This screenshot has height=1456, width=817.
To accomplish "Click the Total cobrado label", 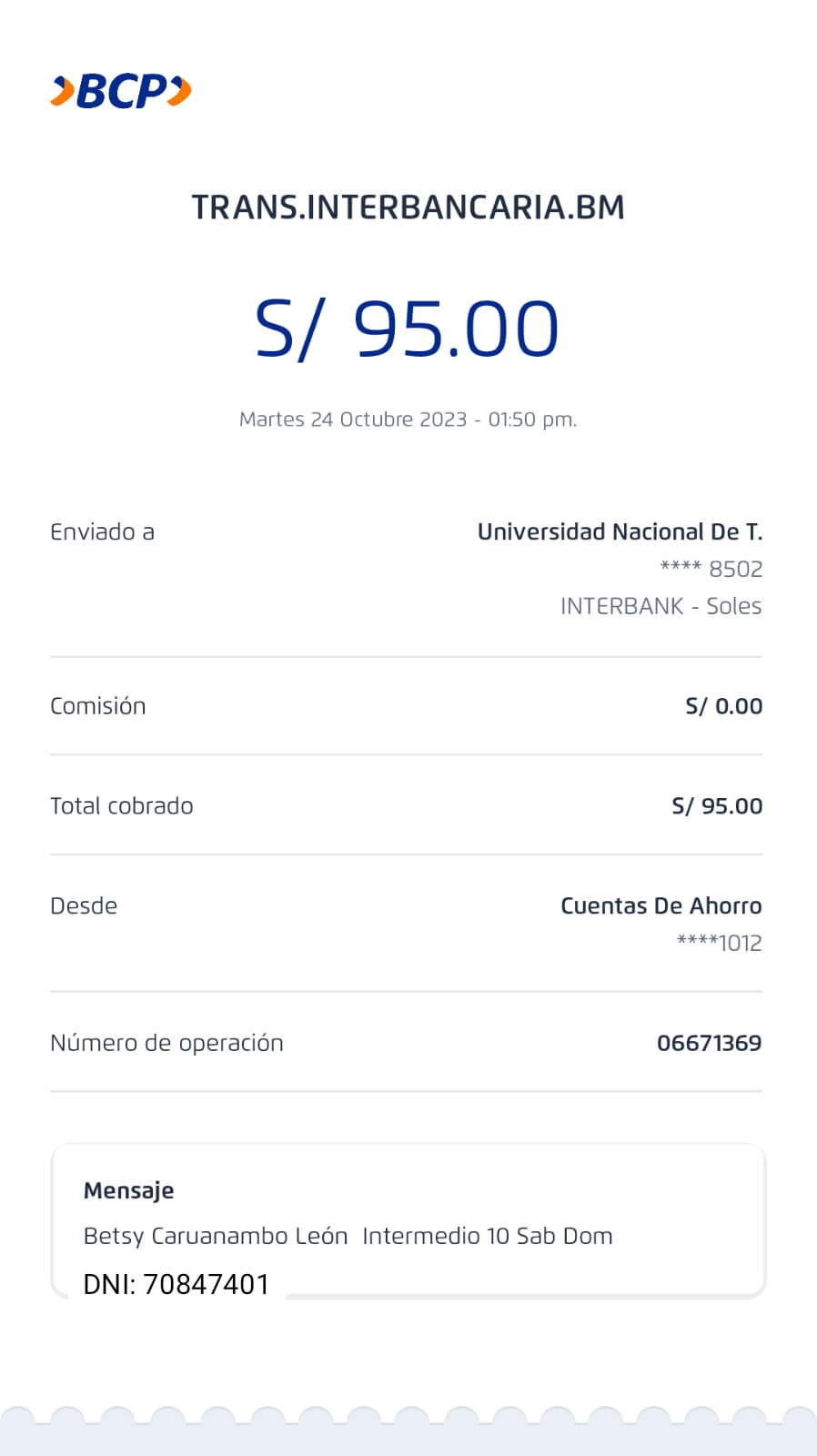I will point(121,806).
